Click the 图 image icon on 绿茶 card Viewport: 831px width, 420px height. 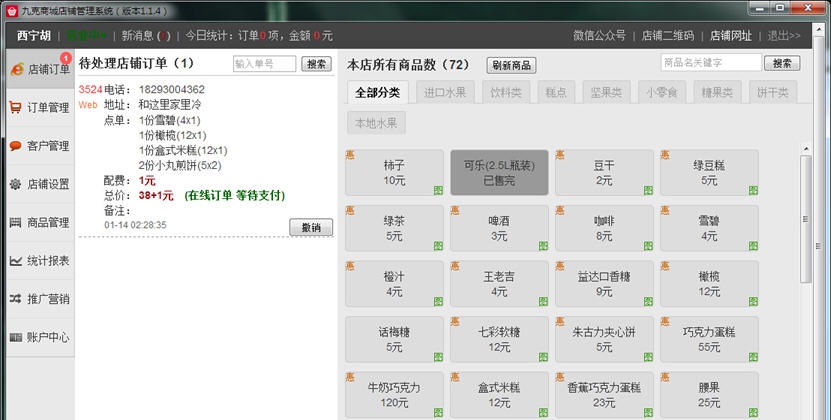pyautogui.click(x=438, y=246)
